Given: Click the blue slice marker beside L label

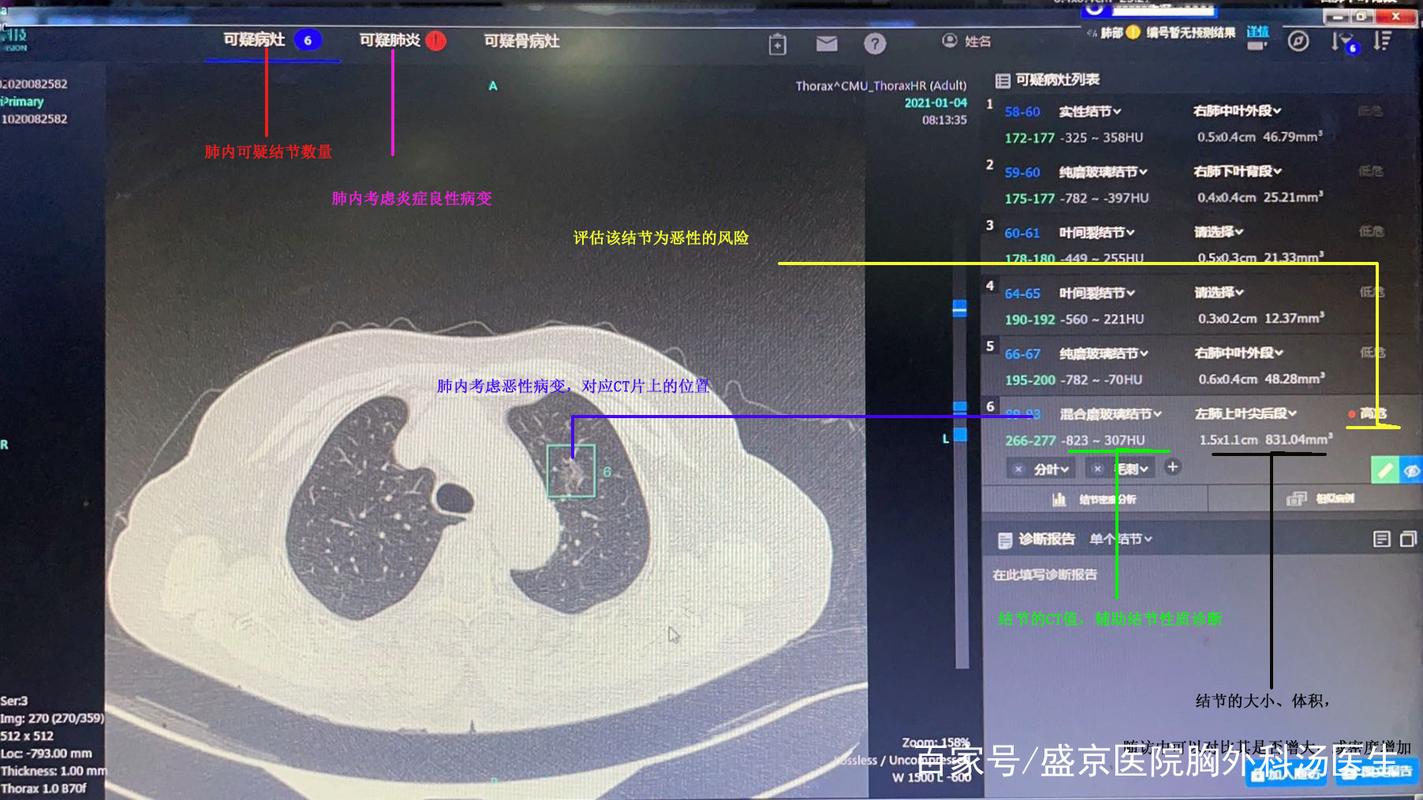Looking at the screenshot, I should (x=960, y=435).
